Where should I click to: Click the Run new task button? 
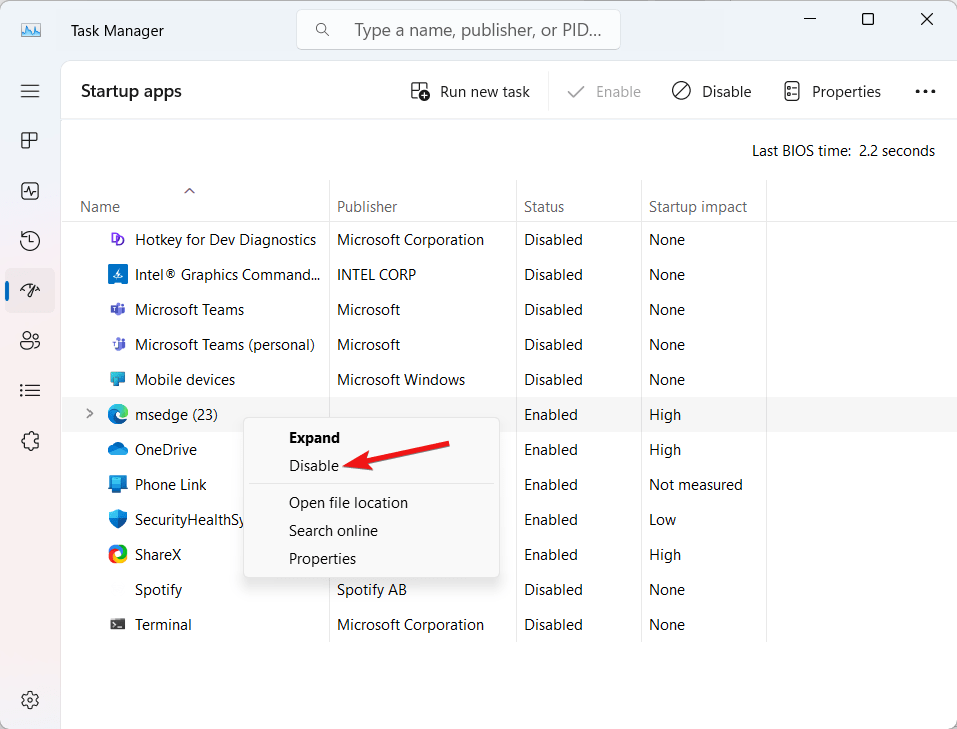coord(470,92)
